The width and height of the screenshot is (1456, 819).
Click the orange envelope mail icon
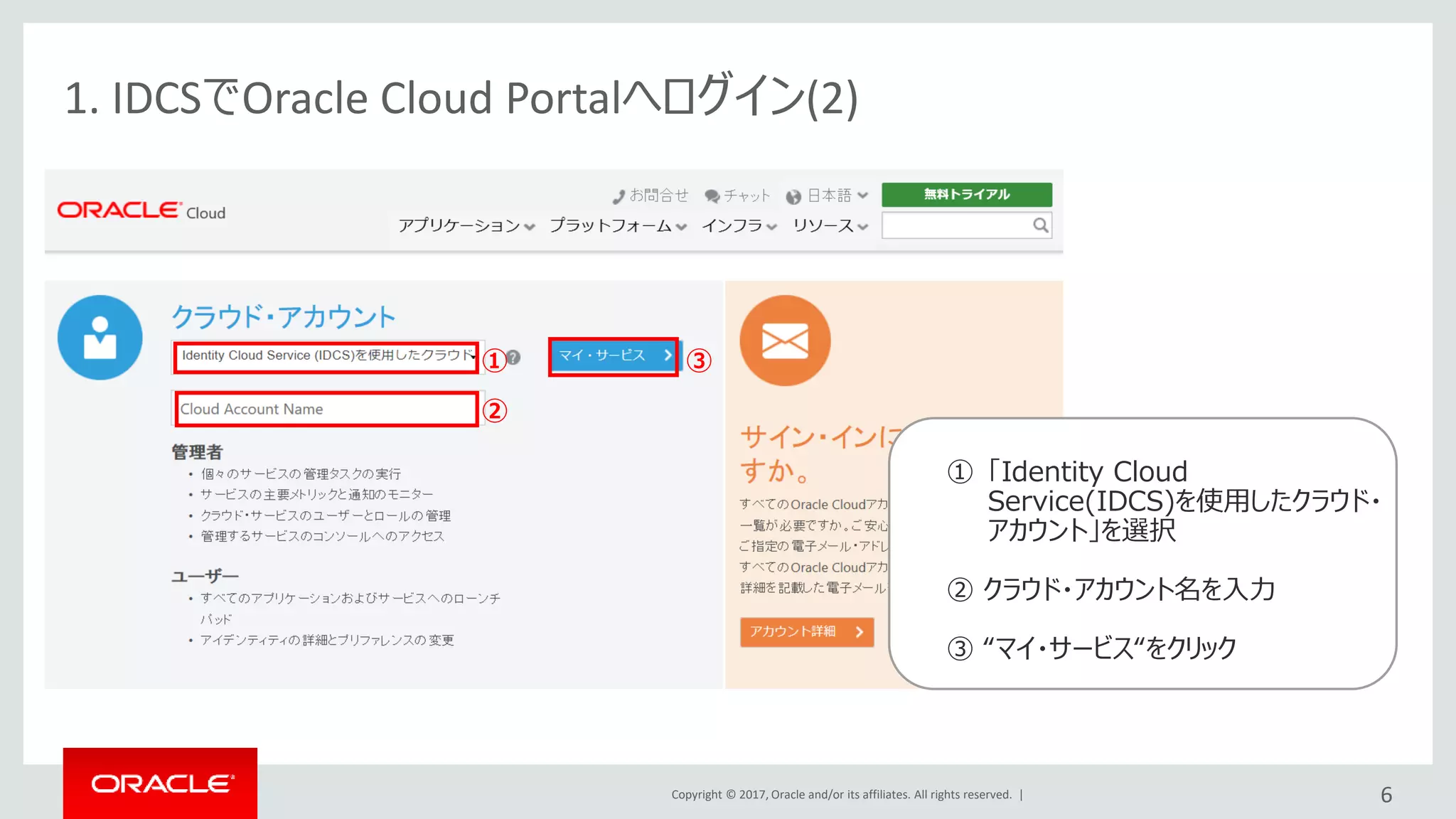pyautogui.click(x=785, y=341)
